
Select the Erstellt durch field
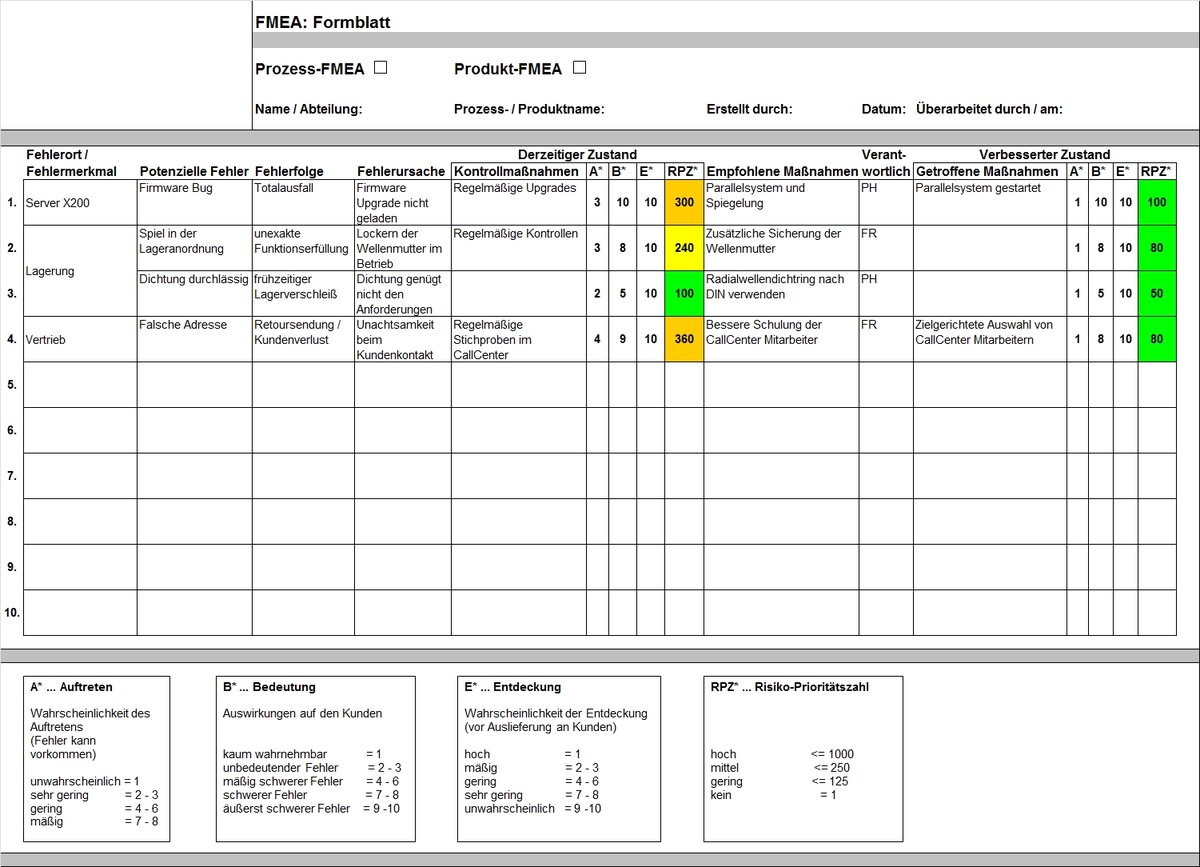point(749,110)
